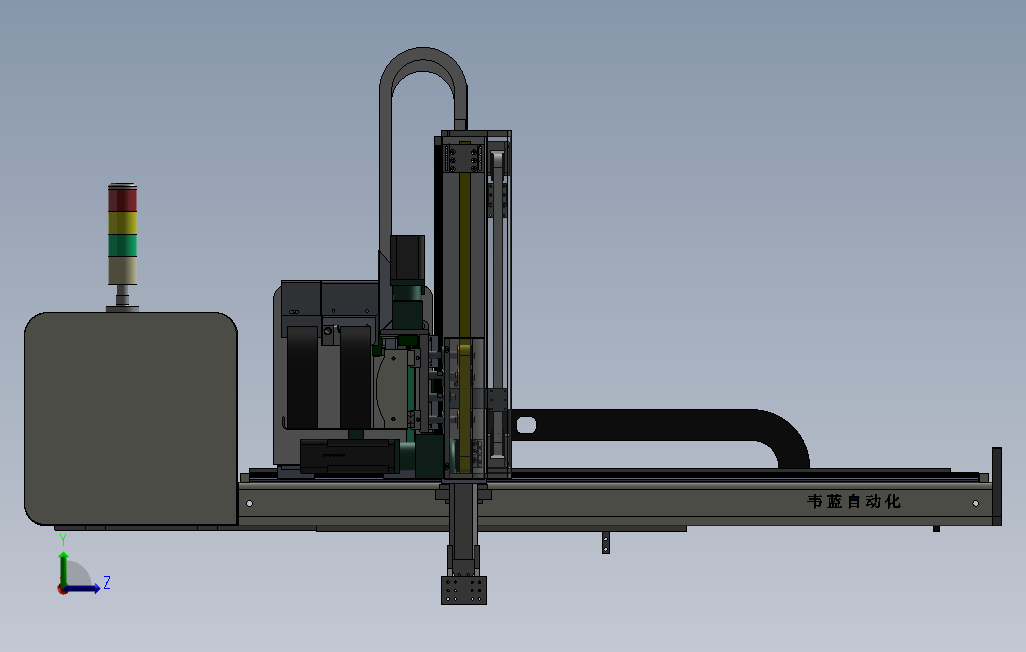
Task: Select the large gray control box on the left
Action: click(x=131, y=418)
